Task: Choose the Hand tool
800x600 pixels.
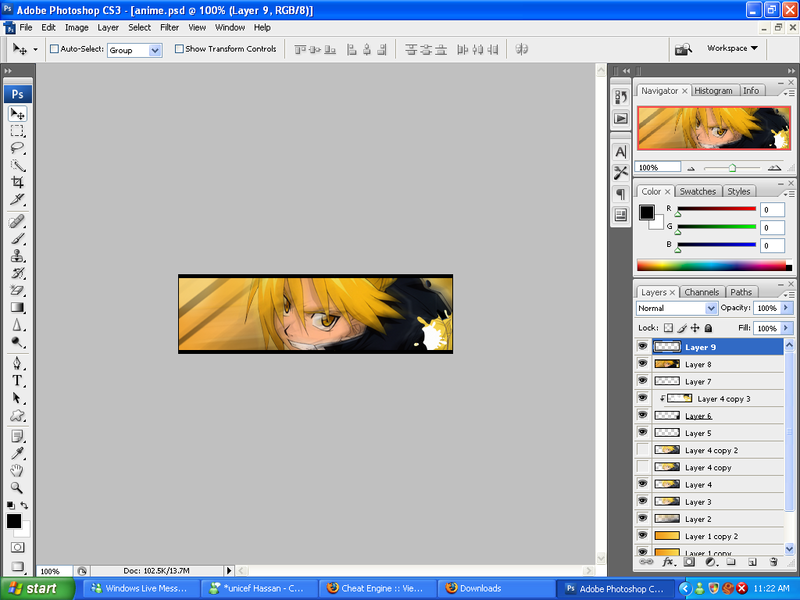Action: [x=18, y=470]
